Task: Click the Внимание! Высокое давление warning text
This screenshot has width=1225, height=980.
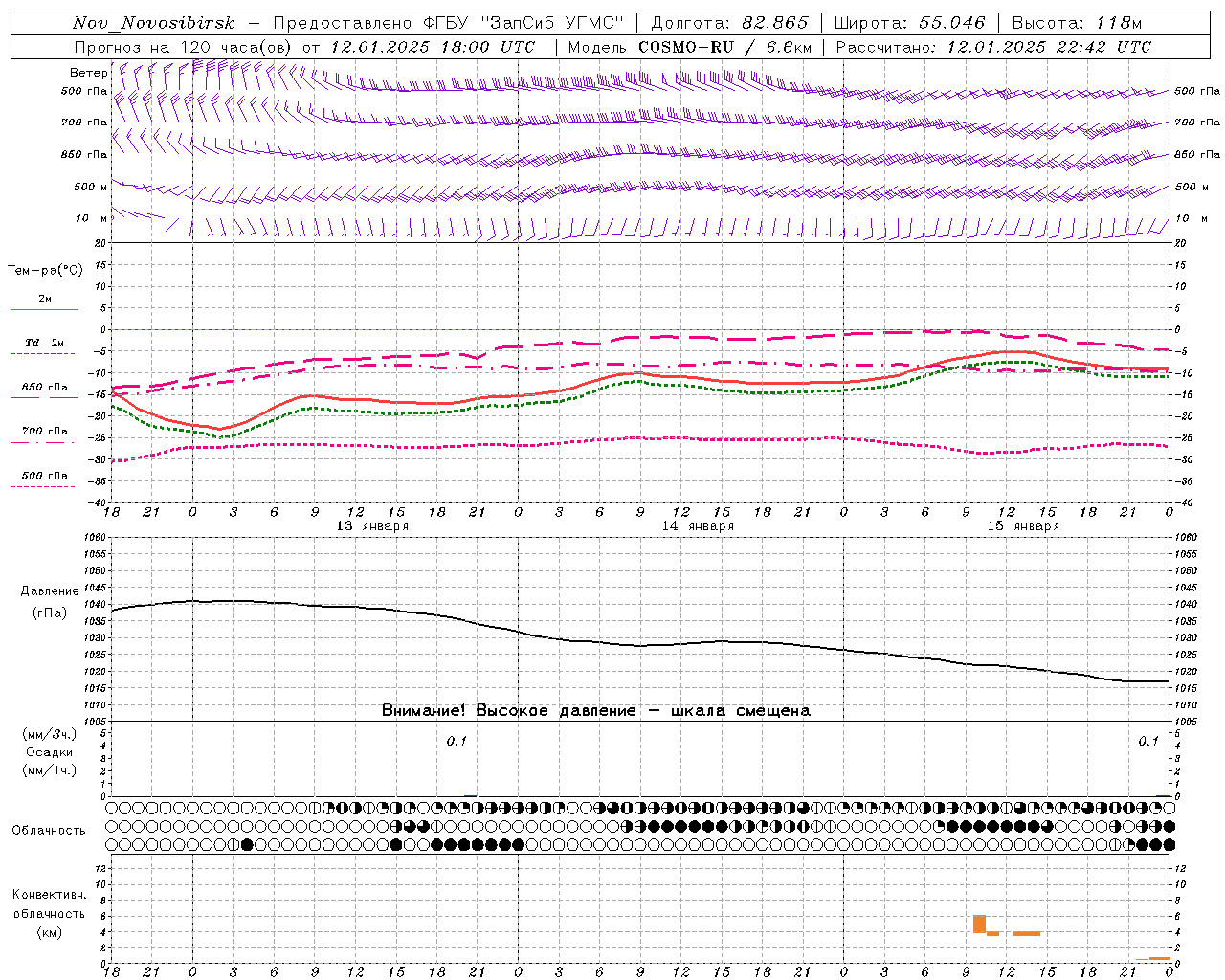Action: (596, 711)
